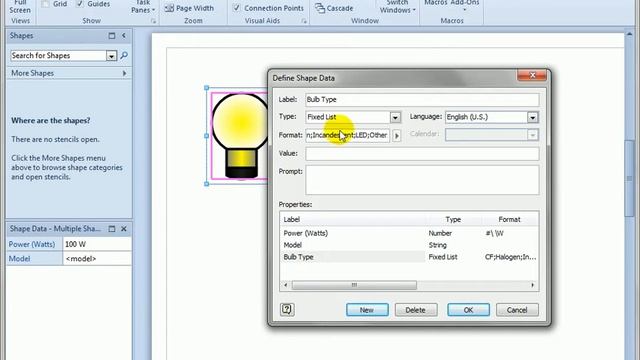The height and width of the screenshot is (360, 640).
Task: Click the Prompt text box
Action: pos(422,180)
